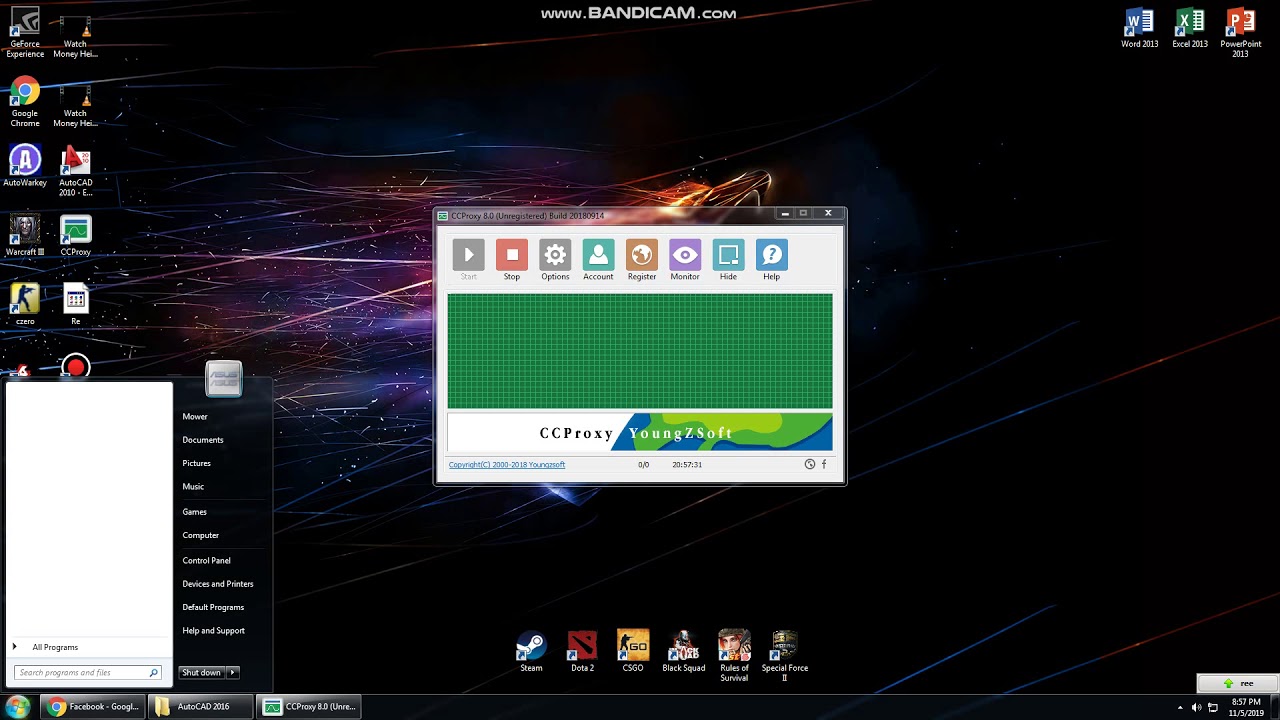The image size is (1280, 720).
Task: Open Default Programs in Start menu
Action: tap(213, 607)
